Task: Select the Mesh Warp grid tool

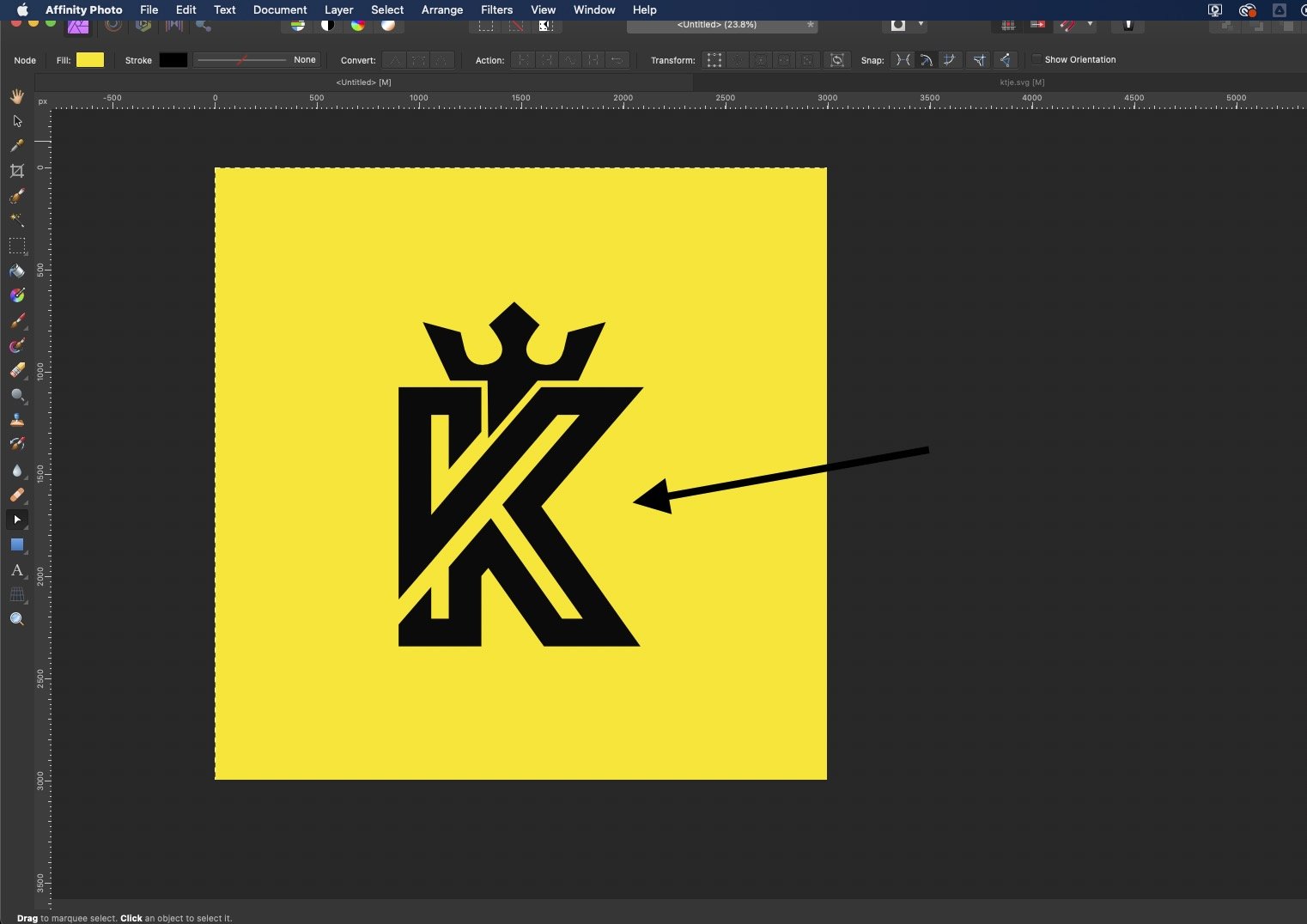Action: 17,594
